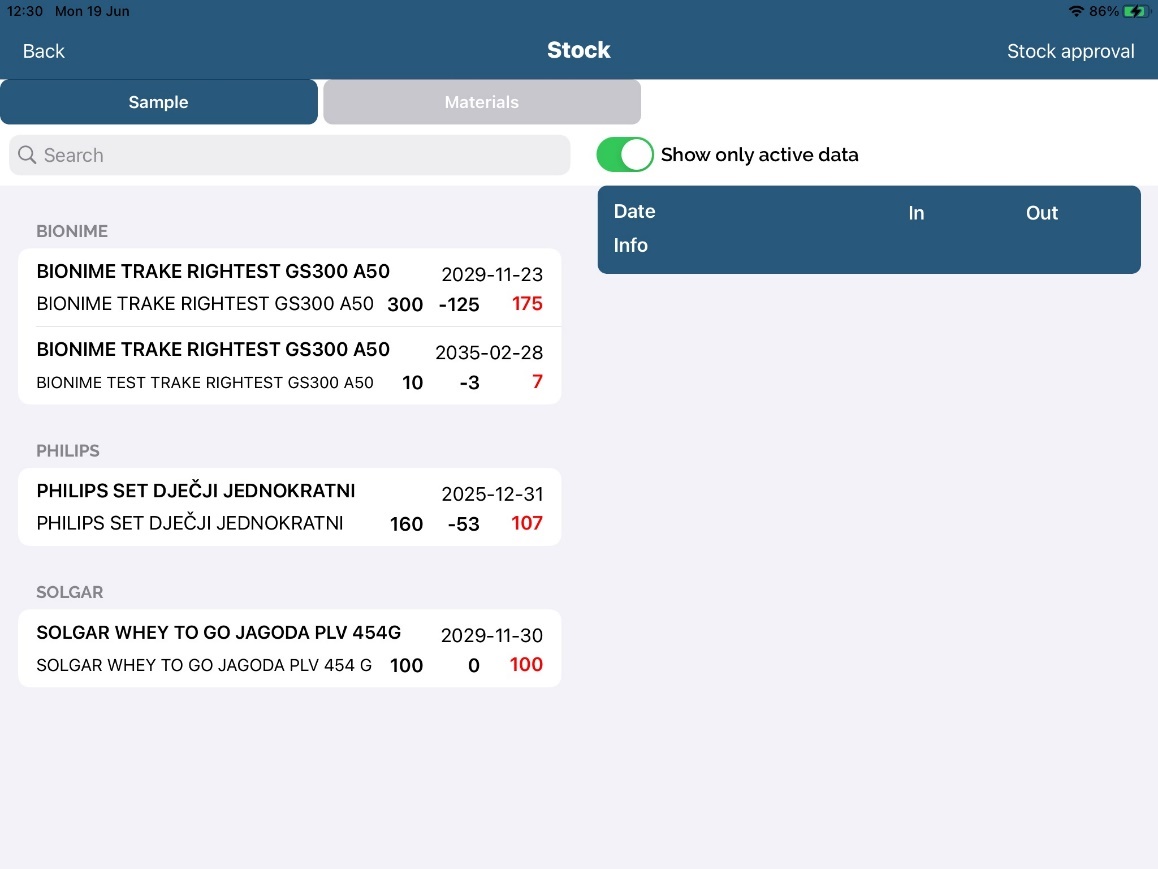Tap the Back button
1158x869 pixels.
(44, 51)
